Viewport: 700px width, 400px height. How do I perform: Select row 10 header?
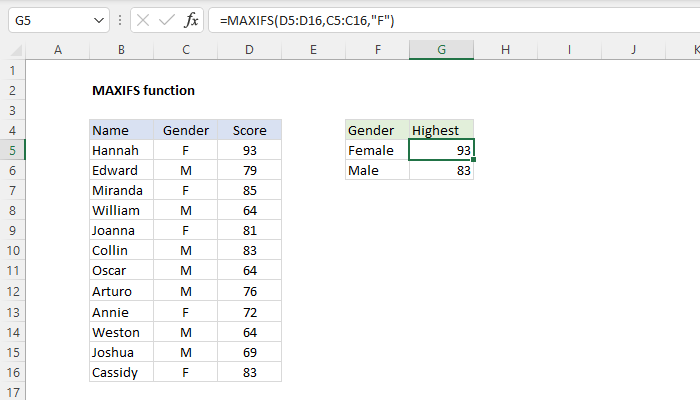click(x=12, y=250)
